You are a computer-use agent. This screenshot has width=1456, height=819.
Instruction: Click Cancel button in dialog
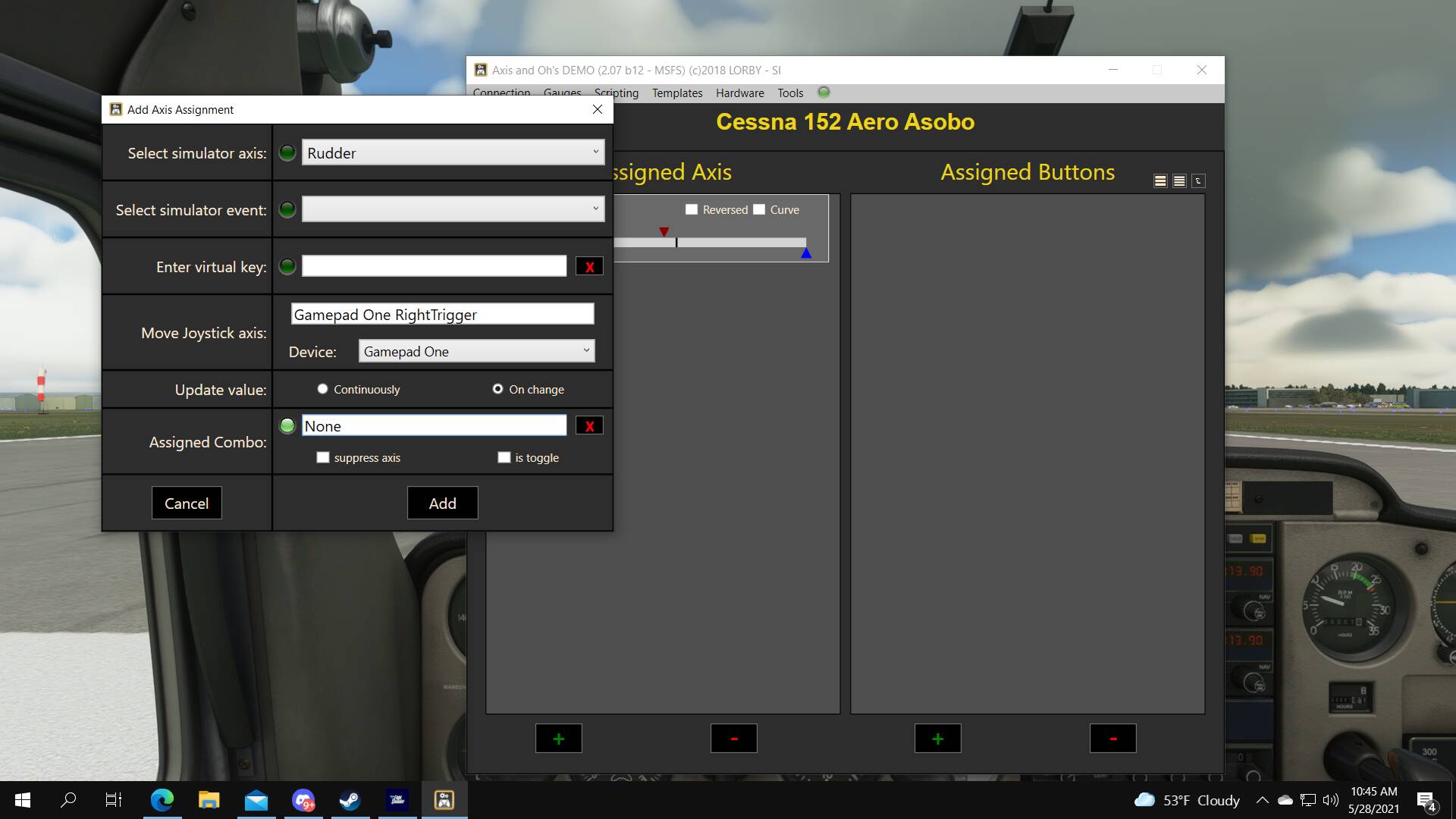[187, 503]
